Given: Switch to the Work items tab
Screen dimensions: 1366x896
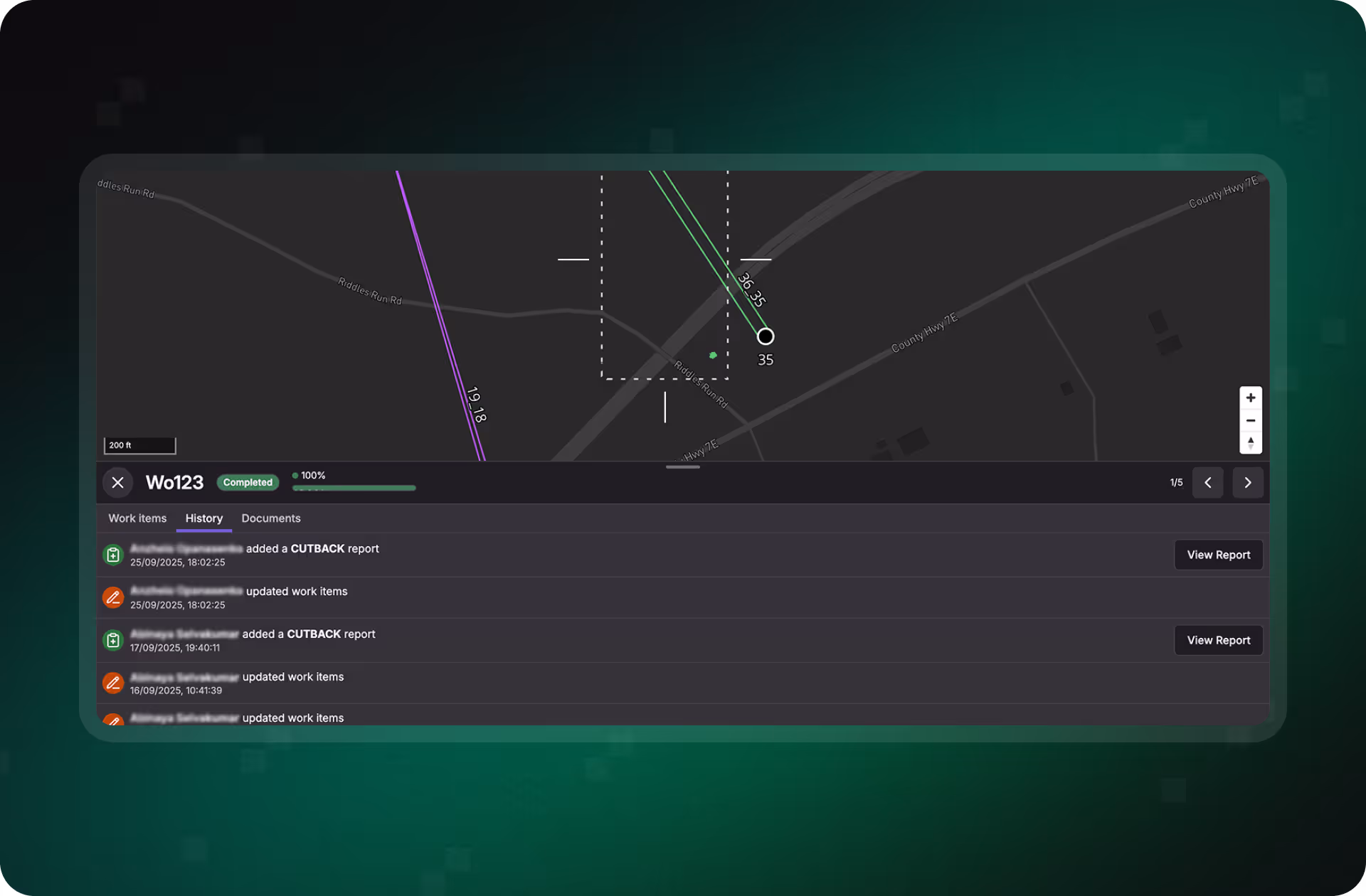Looking at the screenshot, I should (137, 518).
